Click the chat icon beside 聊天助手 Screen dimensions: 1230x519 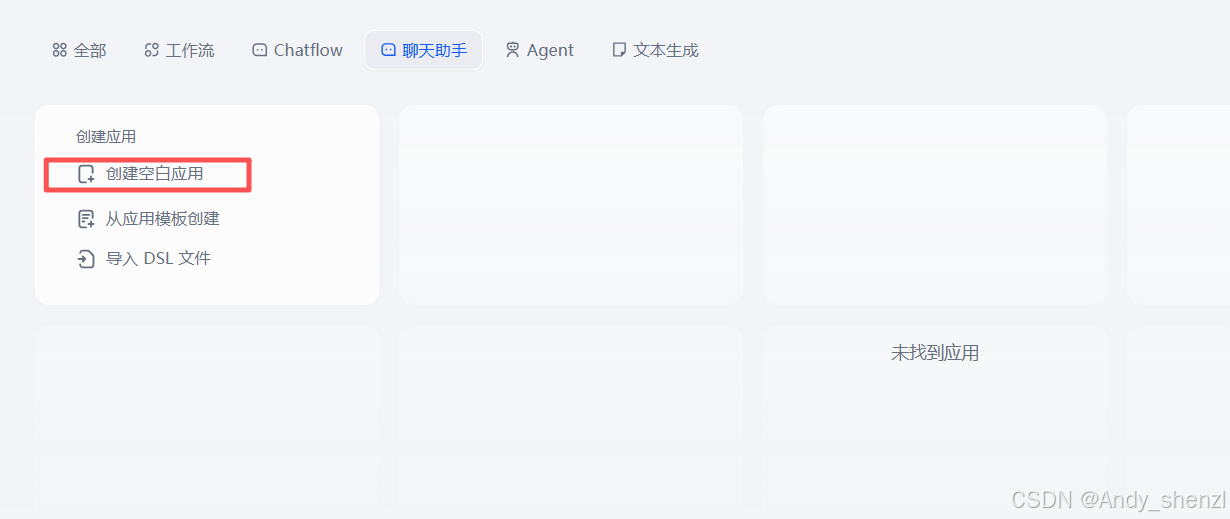coord(388,50)
